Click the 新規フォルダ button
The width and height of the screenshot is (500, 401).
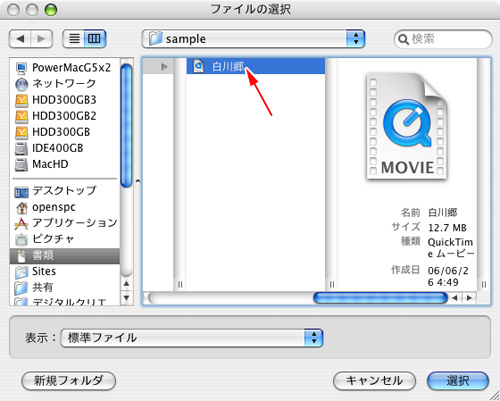coord(69,381)
